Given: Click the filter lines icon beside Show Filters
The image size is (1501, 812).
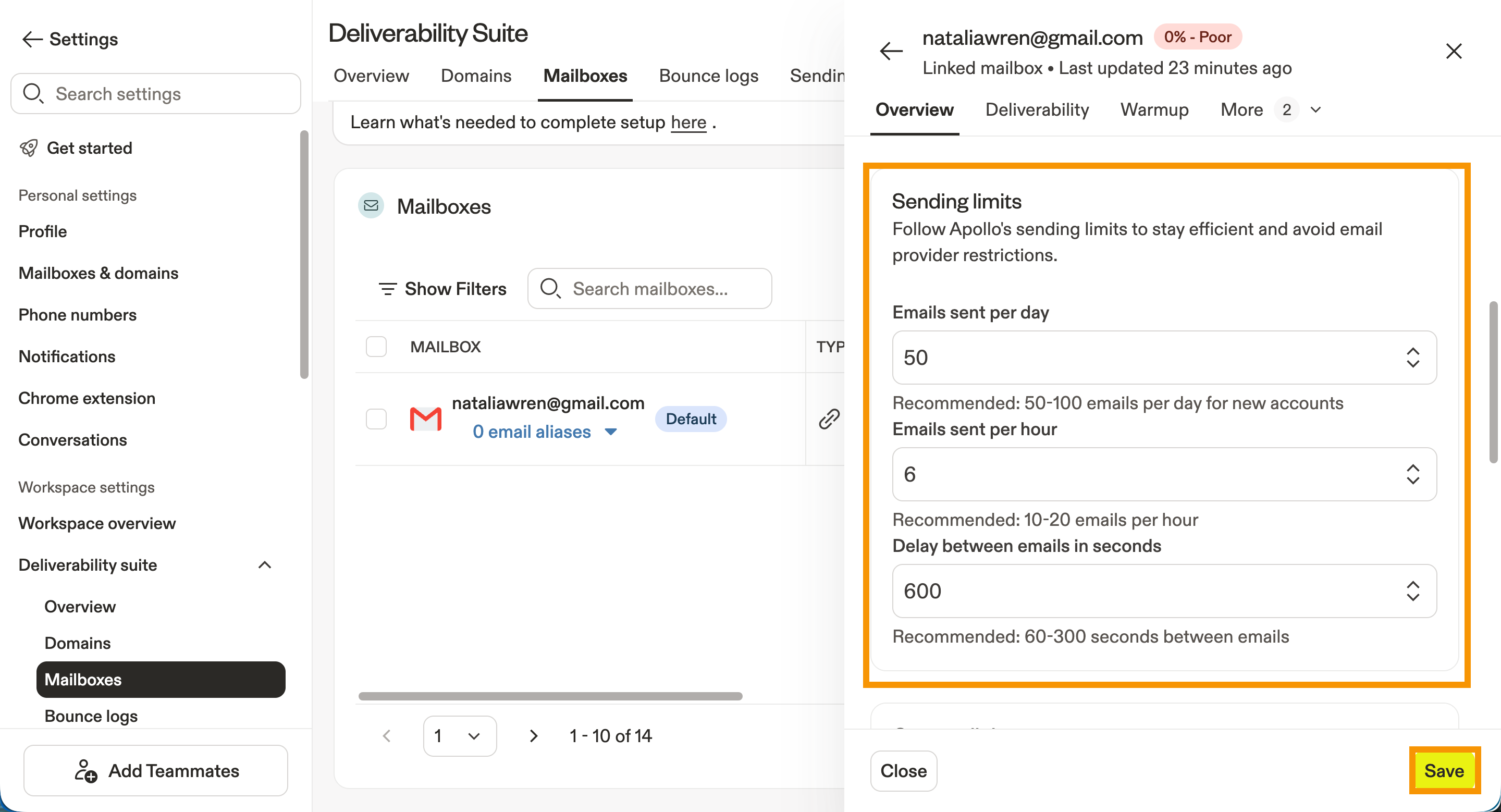Looking at the screenshot, I should 387,288.
